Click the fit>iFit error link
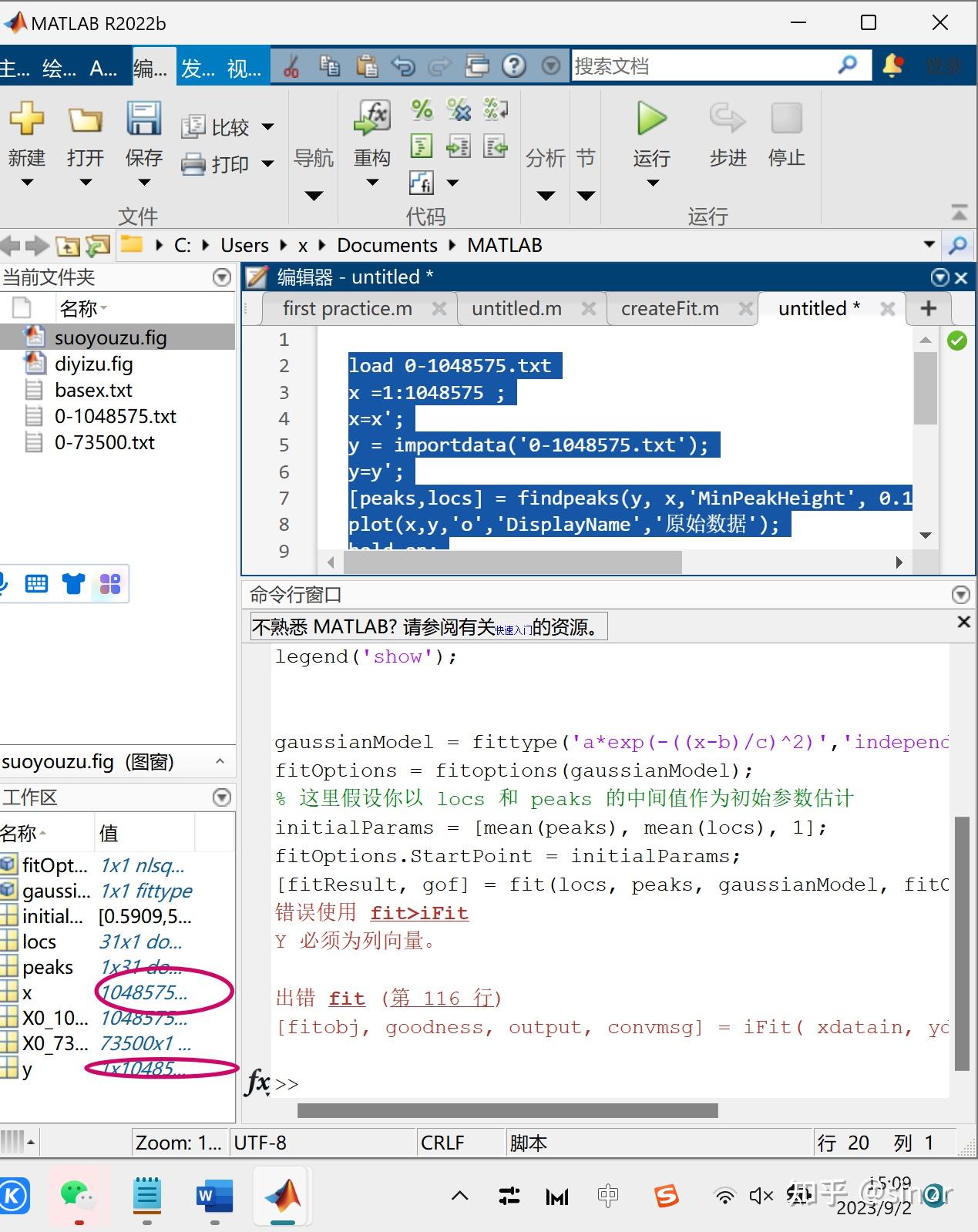This screenshot has height=1232, width=978. click(x=419, y=913)
